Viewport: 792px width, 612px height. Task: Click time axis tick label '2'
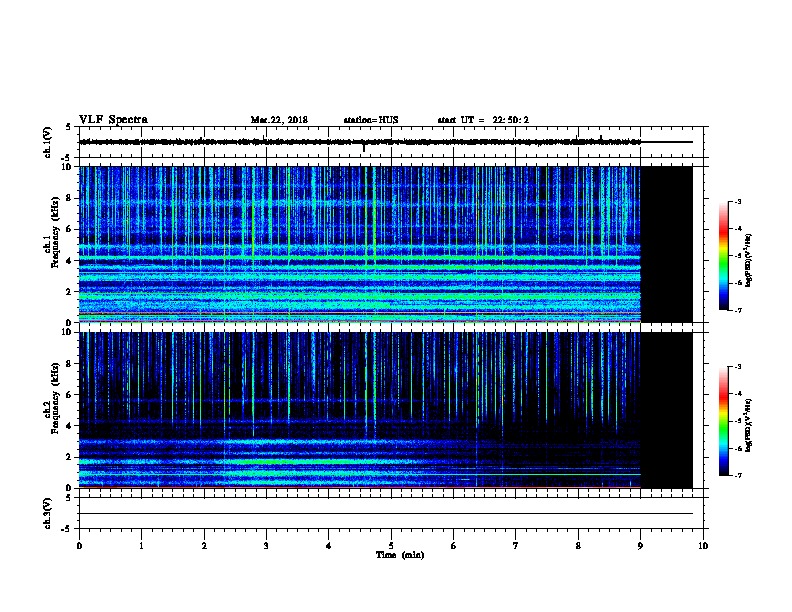tap(204, 546)
